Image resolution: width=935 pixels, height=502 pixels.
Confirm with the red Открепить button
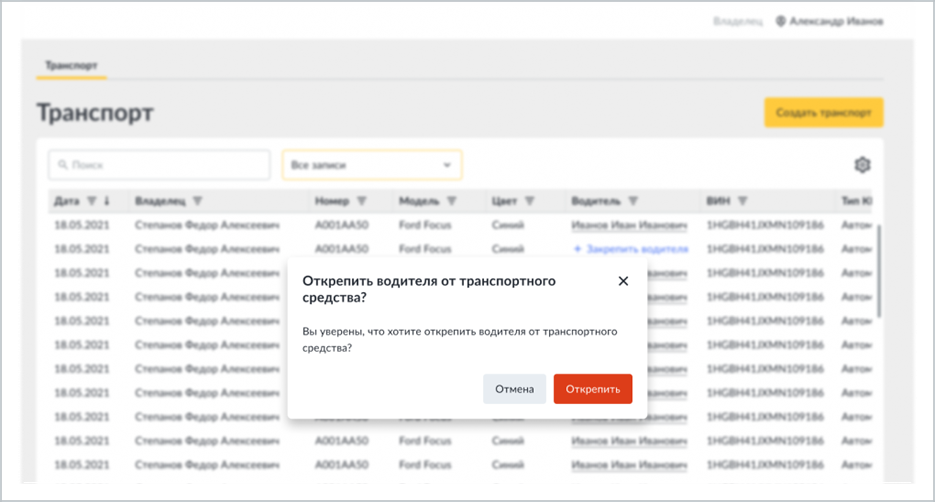pyautogui.click(x=593, y=389)
